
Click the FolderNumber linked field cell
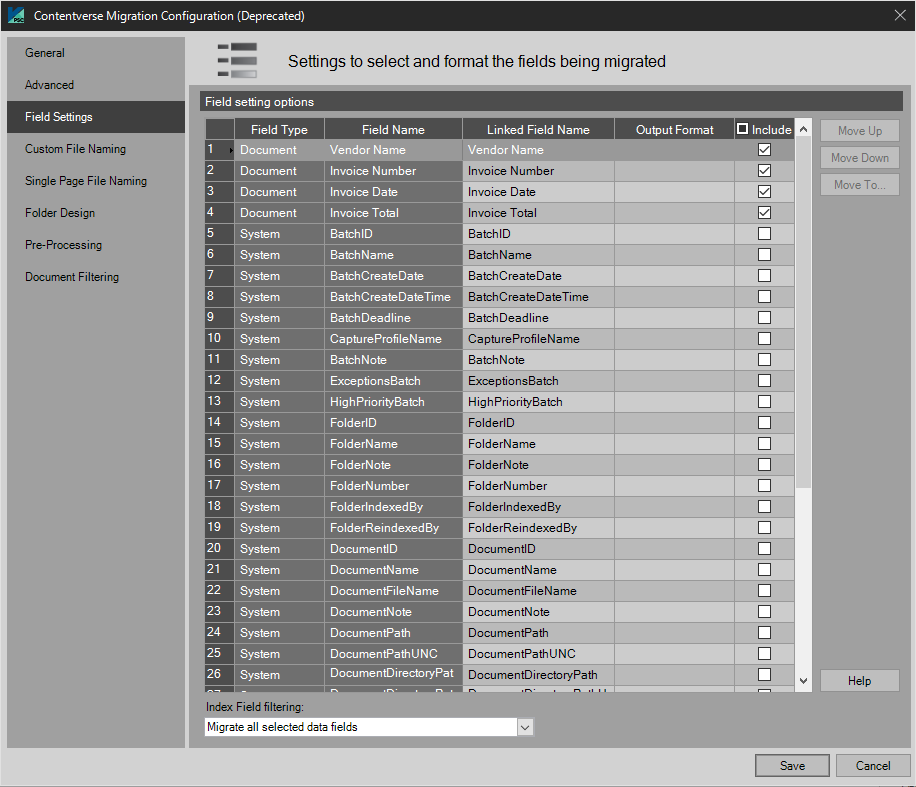tap(538, 486)
